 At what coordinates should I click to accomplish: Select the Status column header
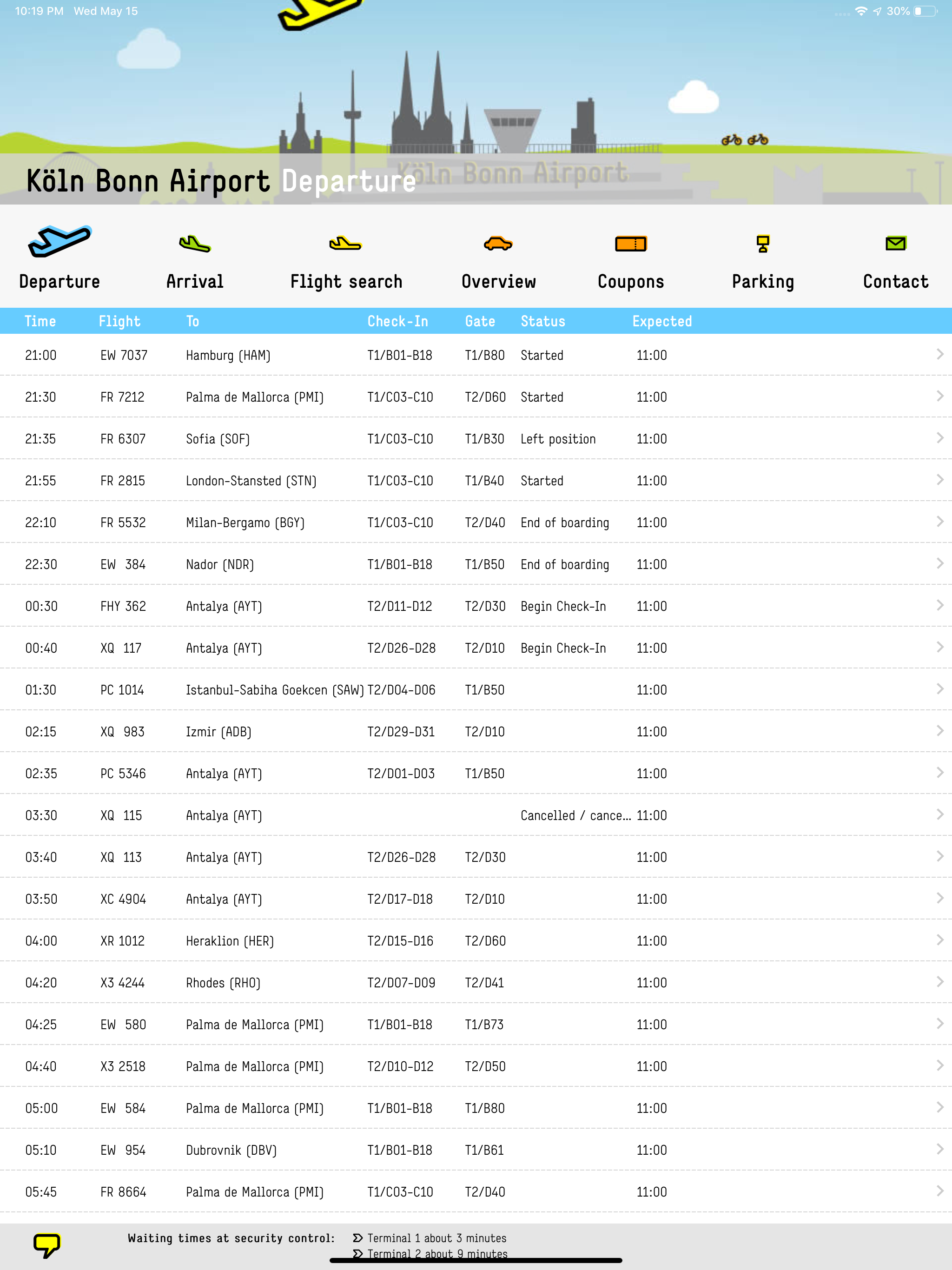[542, 321]
